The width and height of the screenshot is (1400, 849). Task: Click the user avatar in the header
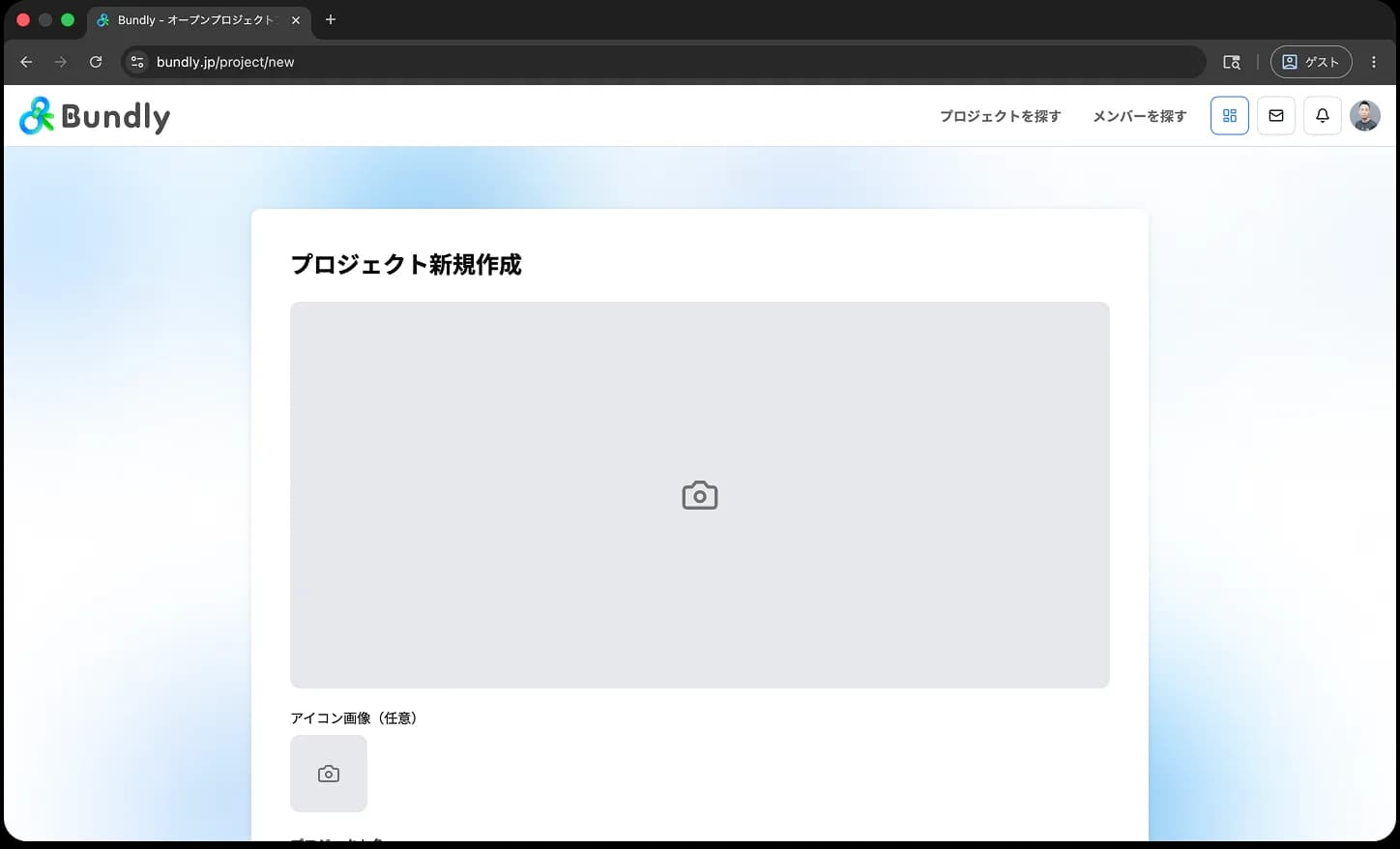[x=1365, y=116]
